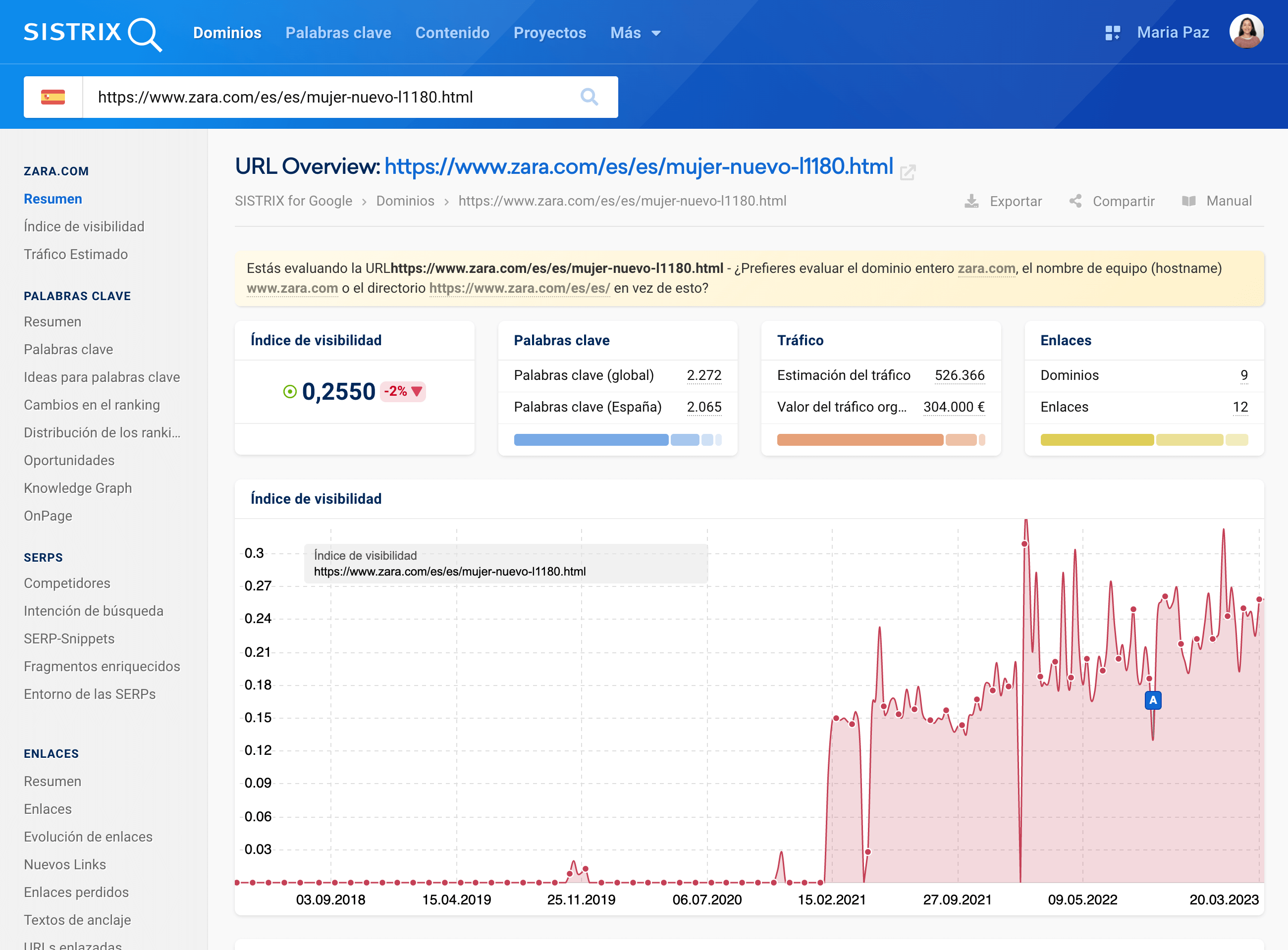Viewport: 1288px width, 950px height.
Task: Open Textos de anclaje item
Action: click(x=77, y=919)
